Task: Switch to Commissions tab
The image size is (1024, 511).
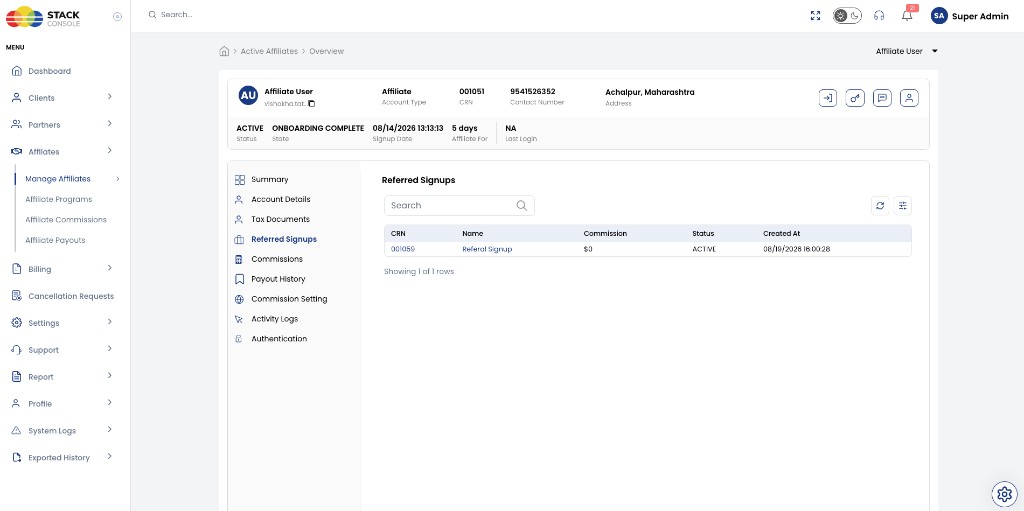Action: coord(277,259)
